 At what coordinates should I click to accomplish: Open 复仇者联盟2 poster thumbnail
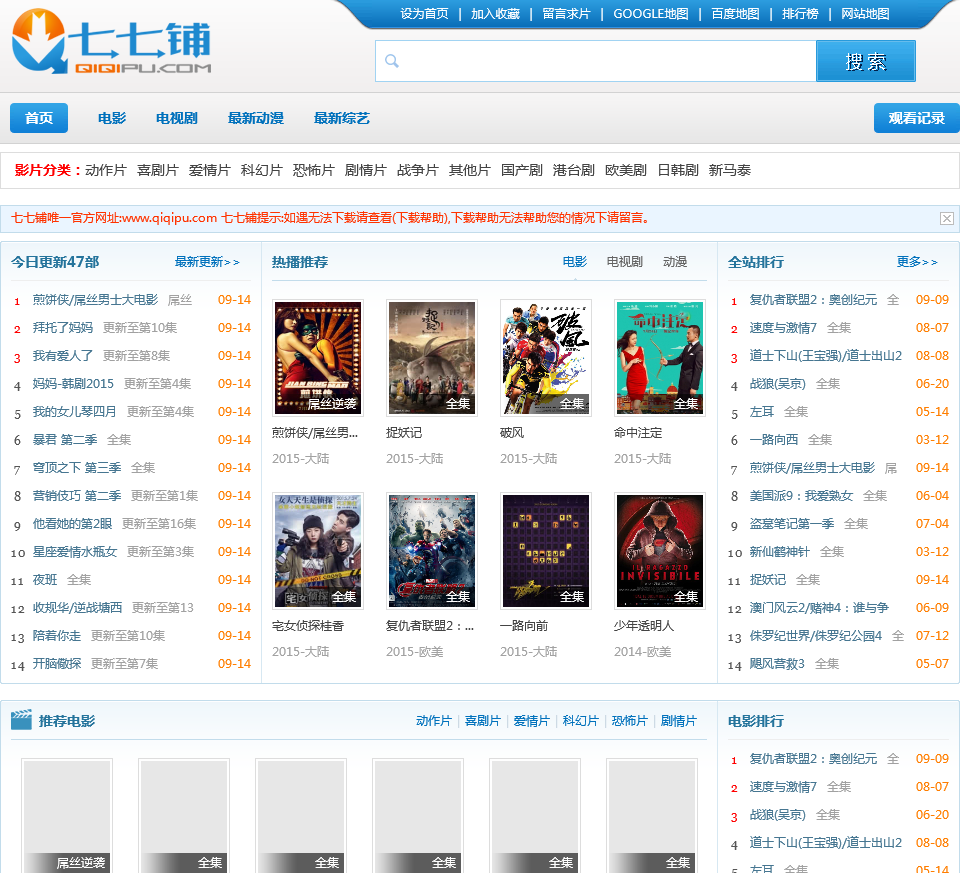click(x=432, y=551)
